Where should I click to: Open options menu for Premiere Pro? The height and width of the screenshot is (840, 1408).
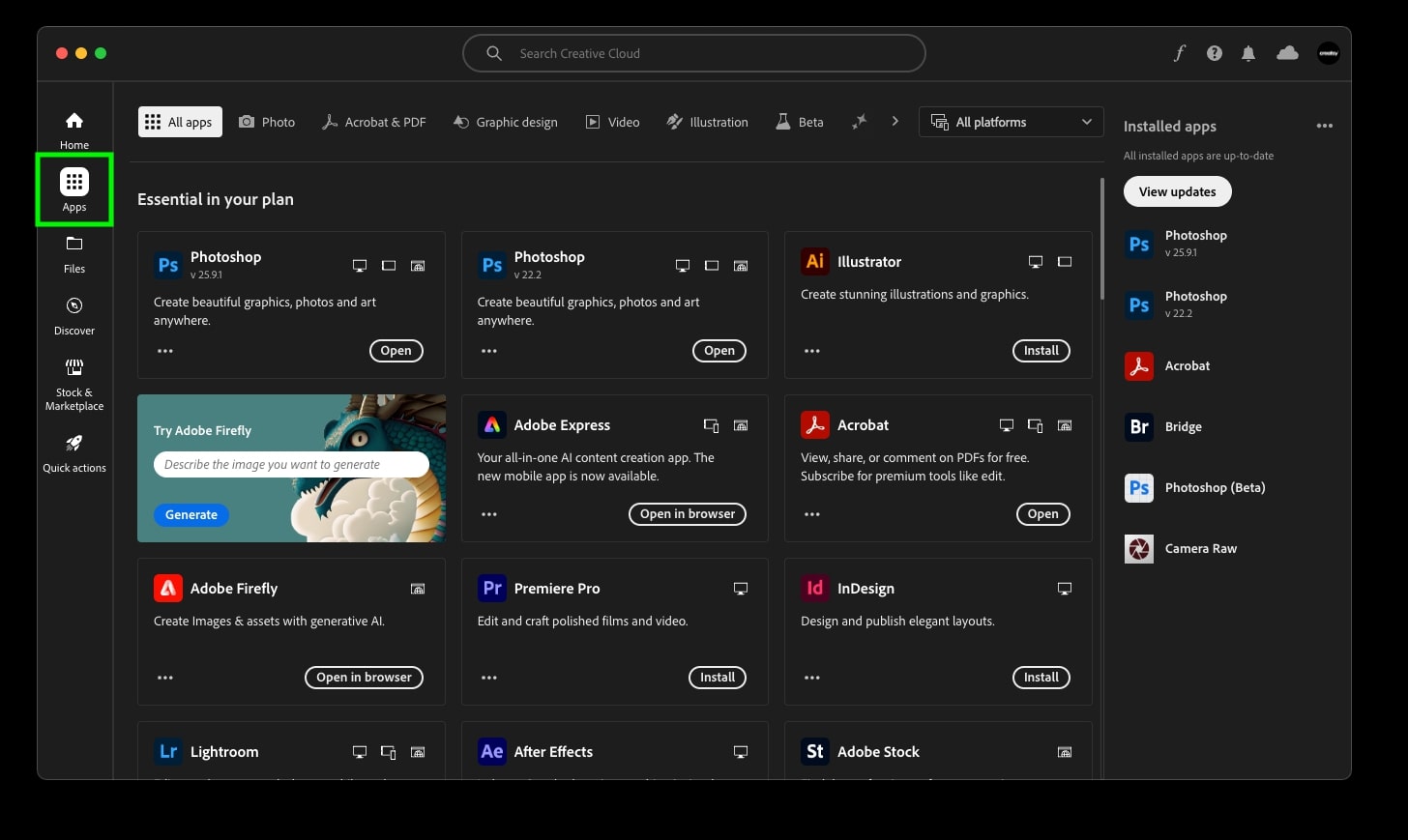pyautogui.click(x=488, y=678)
